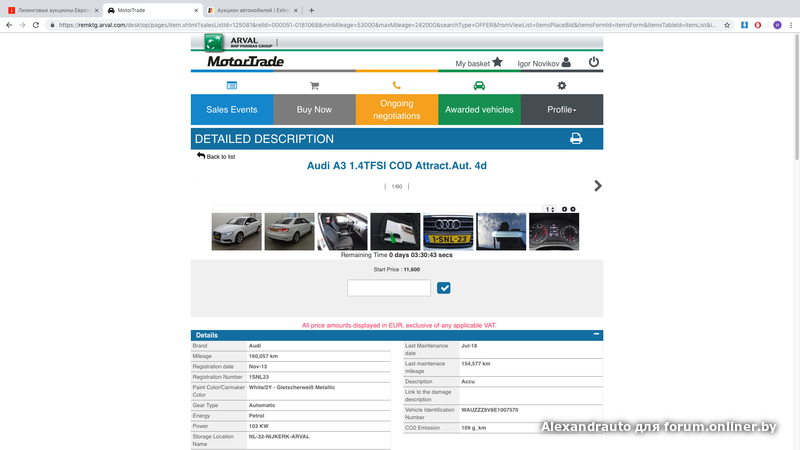800x450 pixels.
Task: Click the last maintenance mileage 154,577 km
Action: pos(476,364)
